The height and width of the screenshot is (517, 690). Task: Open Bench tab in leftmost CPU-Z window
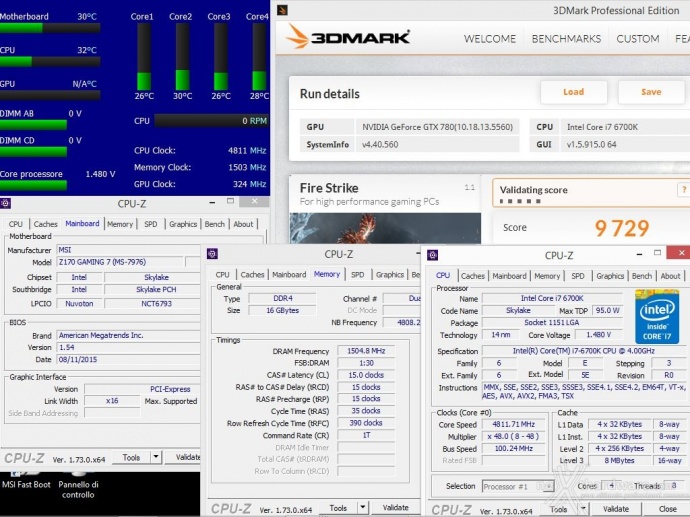tap(215, 224)
